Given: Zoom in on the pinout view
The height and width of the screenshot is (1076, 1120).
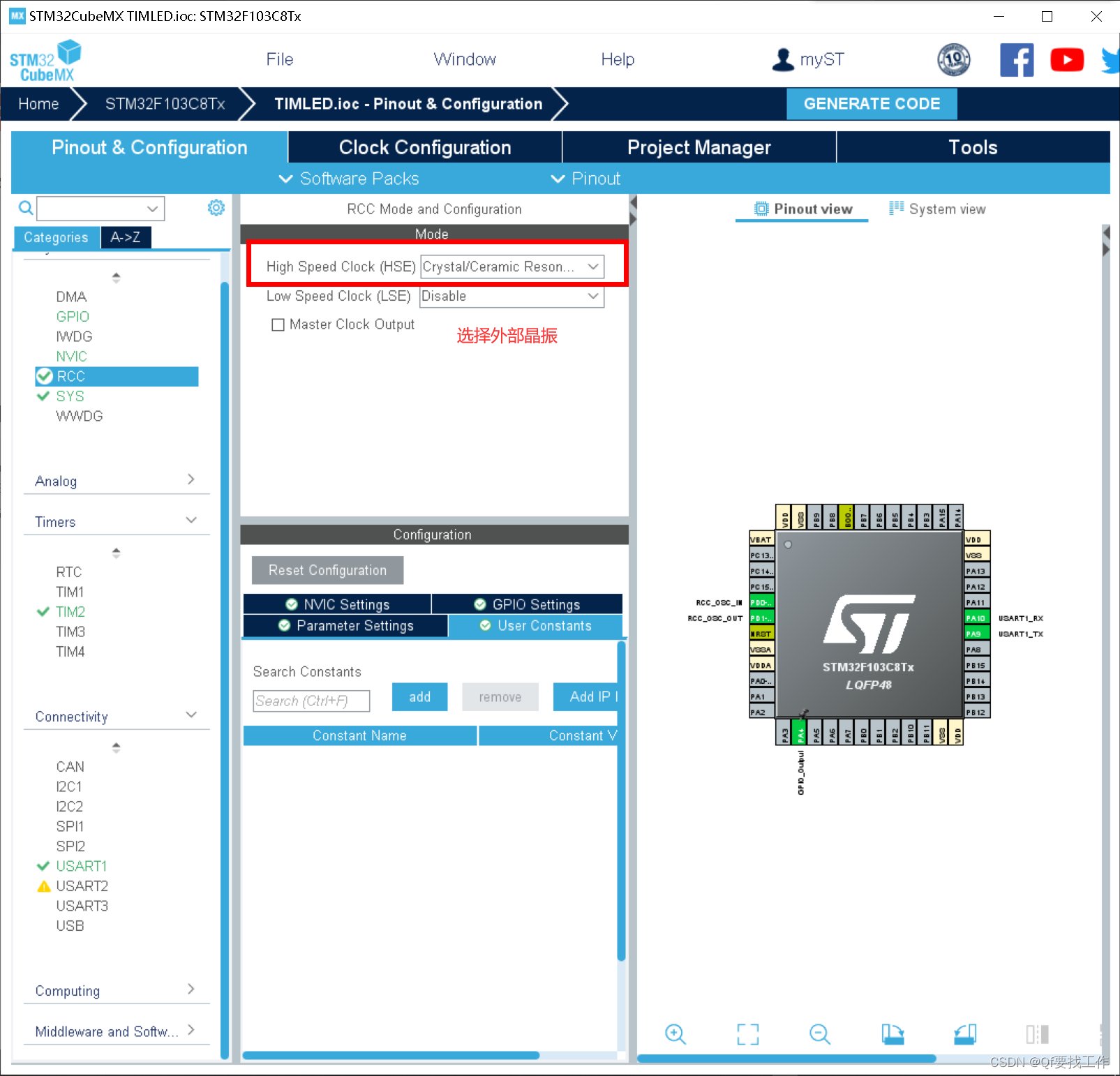Looking at the screenshot, I should pos(675,1035).
